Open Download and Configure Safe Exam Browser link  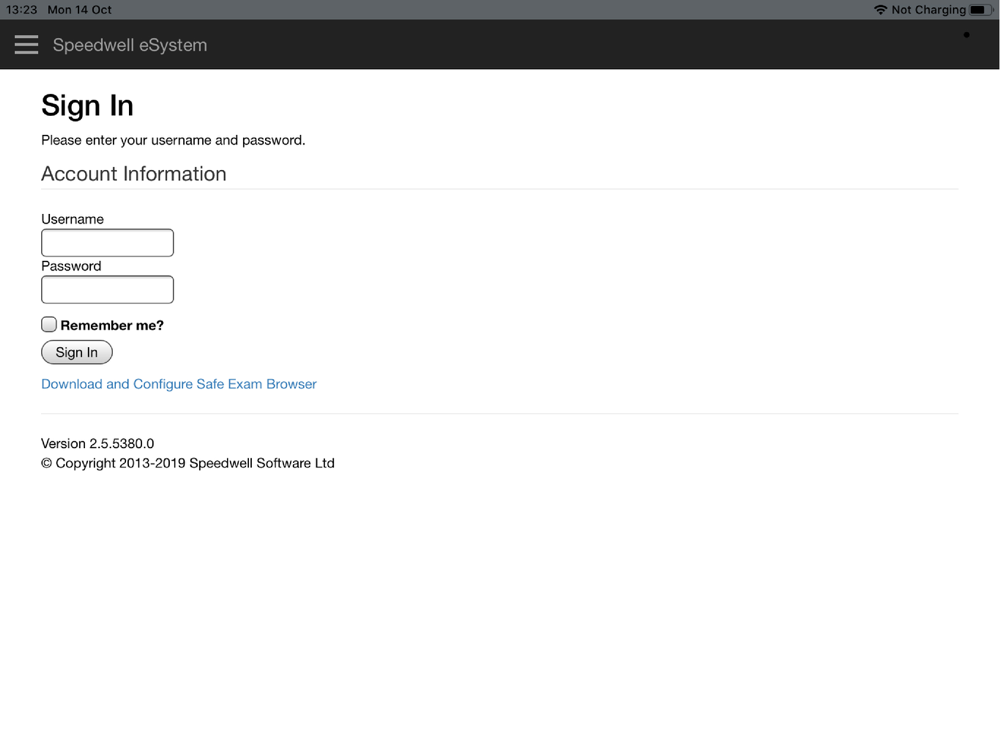tap(179, 384)
